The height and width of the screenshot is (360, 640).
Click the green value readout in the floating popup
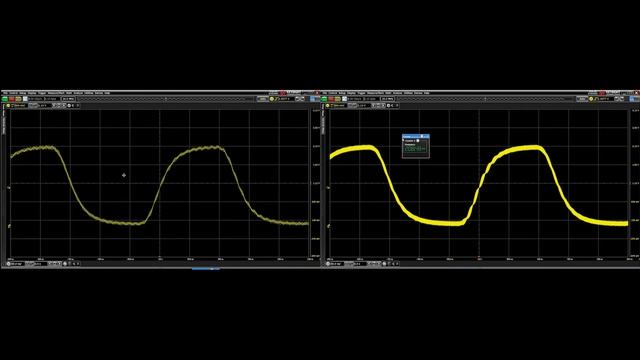point(416,149)
